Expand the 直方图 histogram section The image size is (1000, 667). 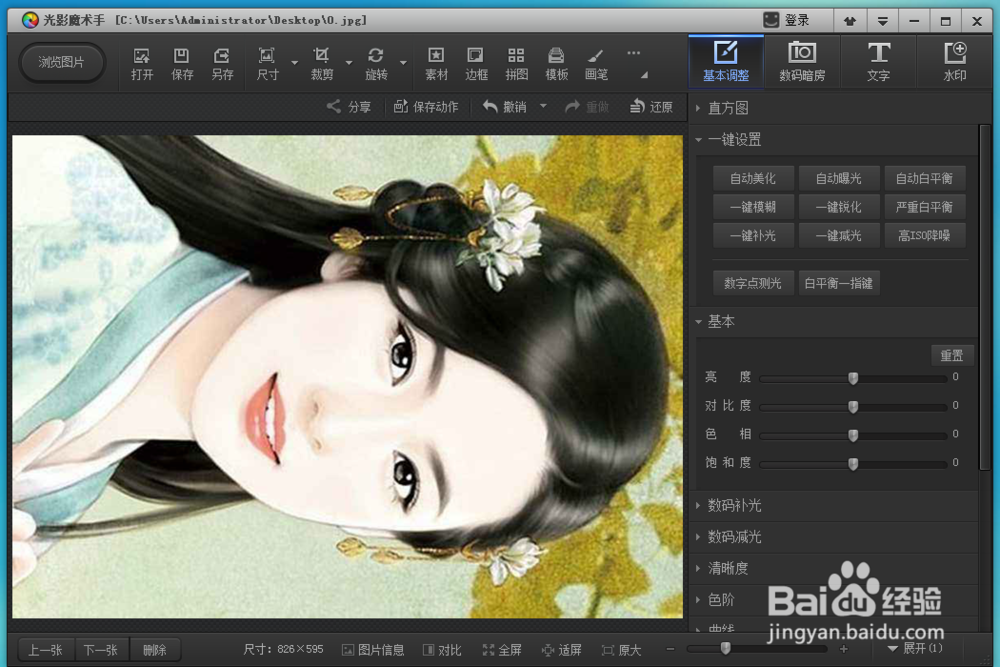click(x=727, y=108)
